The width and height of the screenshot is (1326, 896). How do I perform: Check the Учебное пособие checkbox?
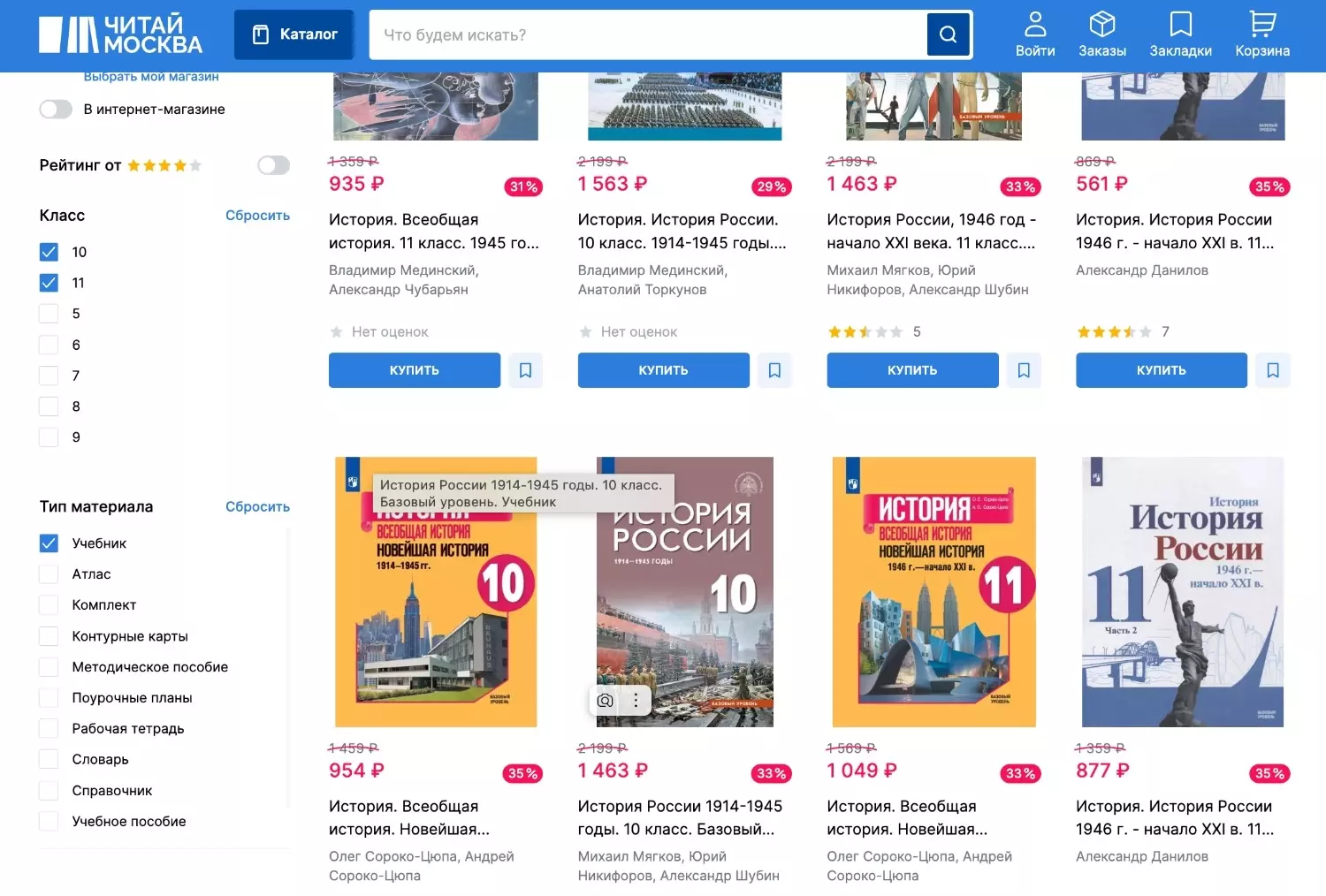[x=49, y=822]
